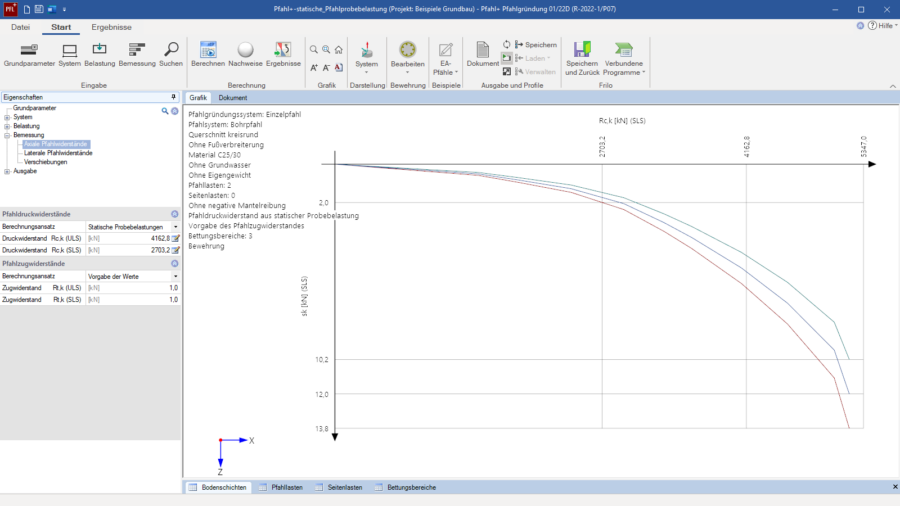Expand the System tree node

coord(7,117)
